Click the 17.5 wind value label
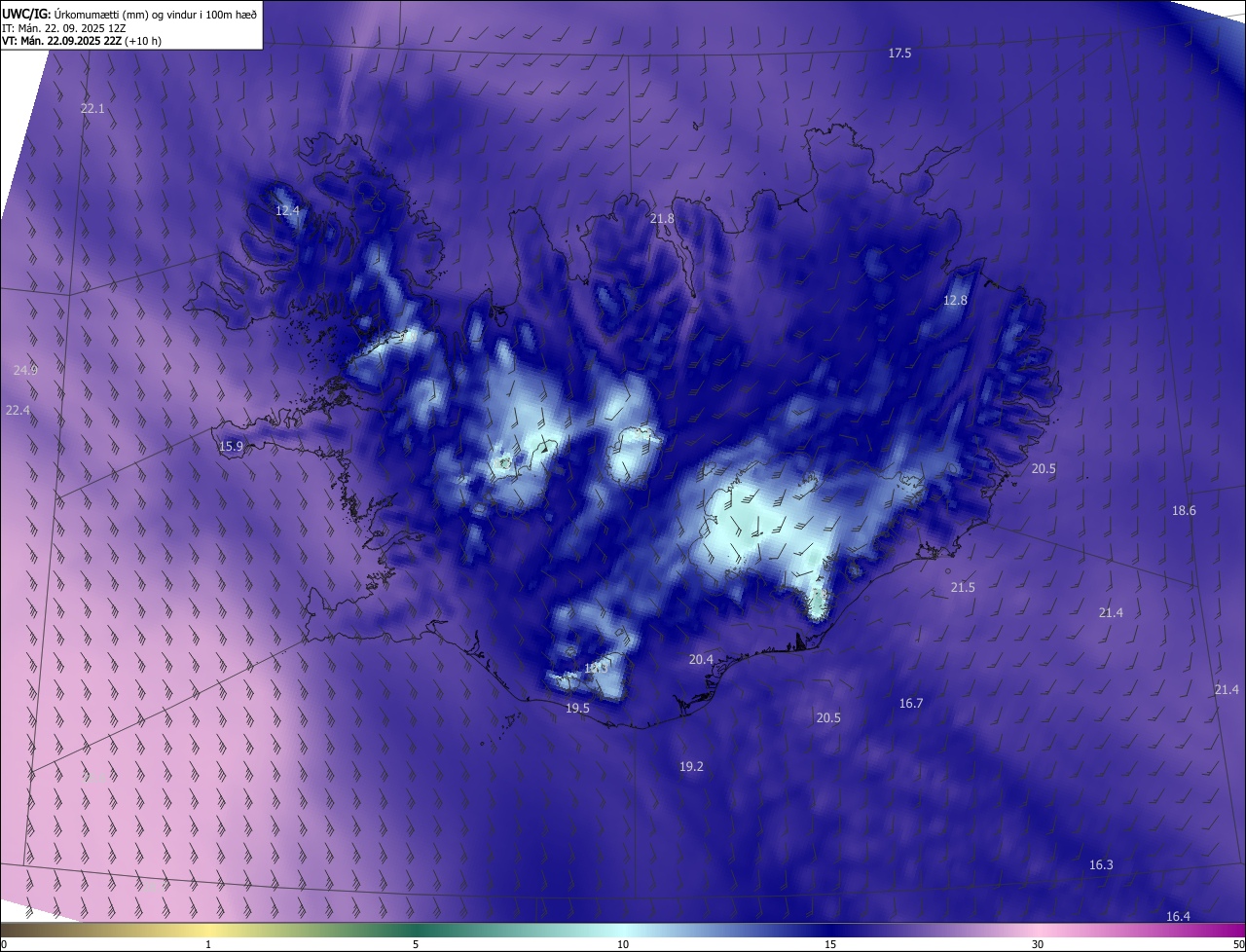1246x952 pixels. coord(899,54)
